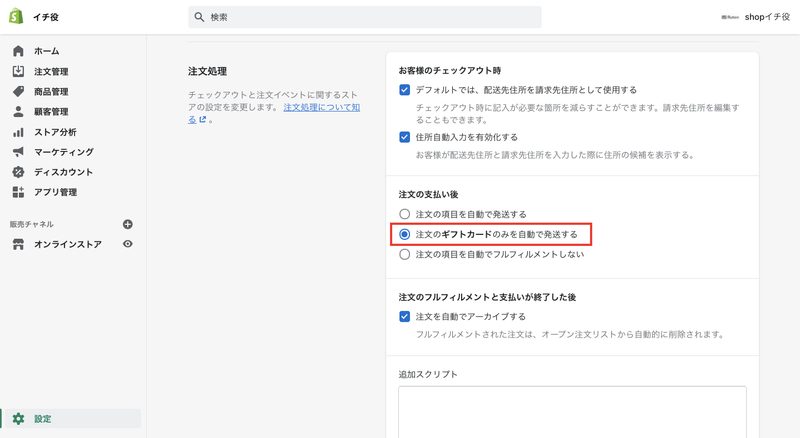
Task: Click the external link icon after 知る
Action: click(203, 119)
